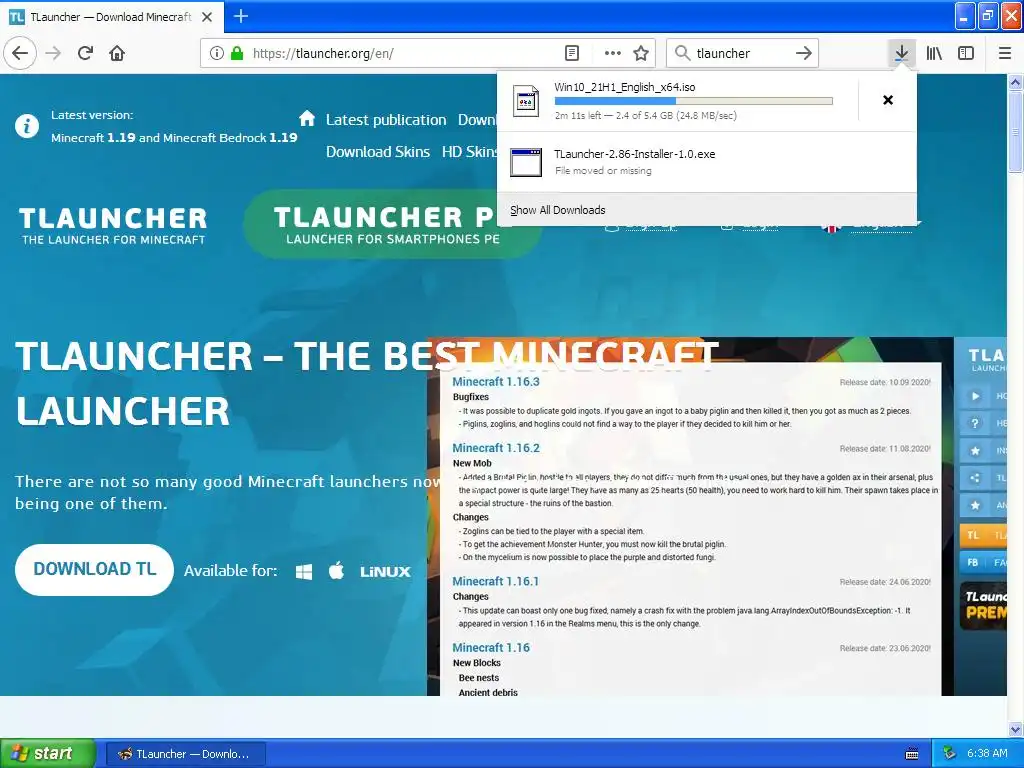Open Windows Start menu

[48, 753]
